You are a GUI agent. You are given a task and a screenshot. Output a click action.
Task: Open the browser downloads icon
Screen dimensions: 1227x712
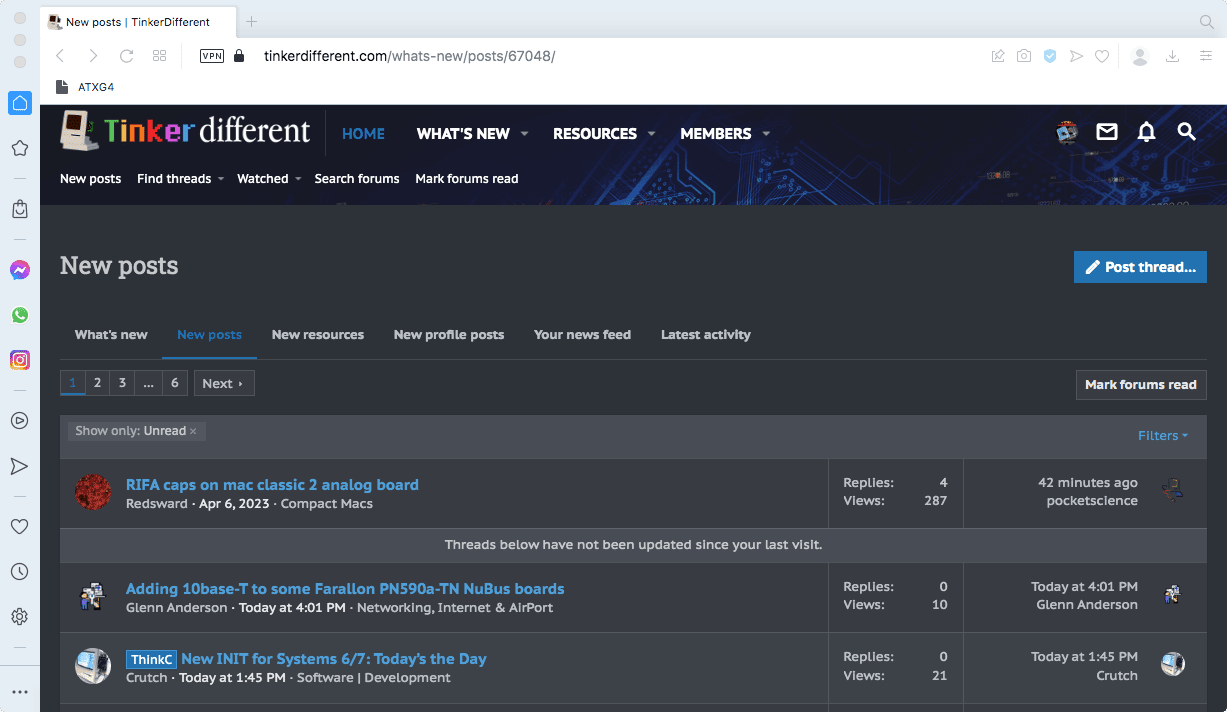pyautogui.click(x=1173, y=56)
